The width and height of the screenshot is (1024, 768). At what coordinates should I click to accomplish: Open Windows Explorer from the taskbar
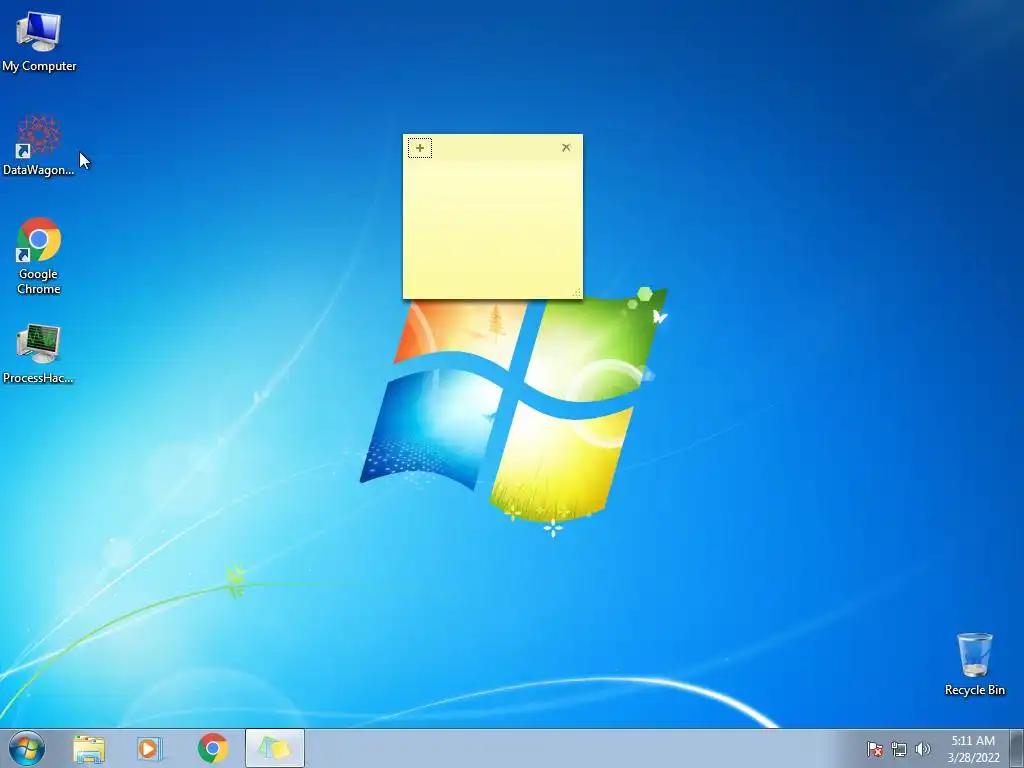(x=89, y=748)
